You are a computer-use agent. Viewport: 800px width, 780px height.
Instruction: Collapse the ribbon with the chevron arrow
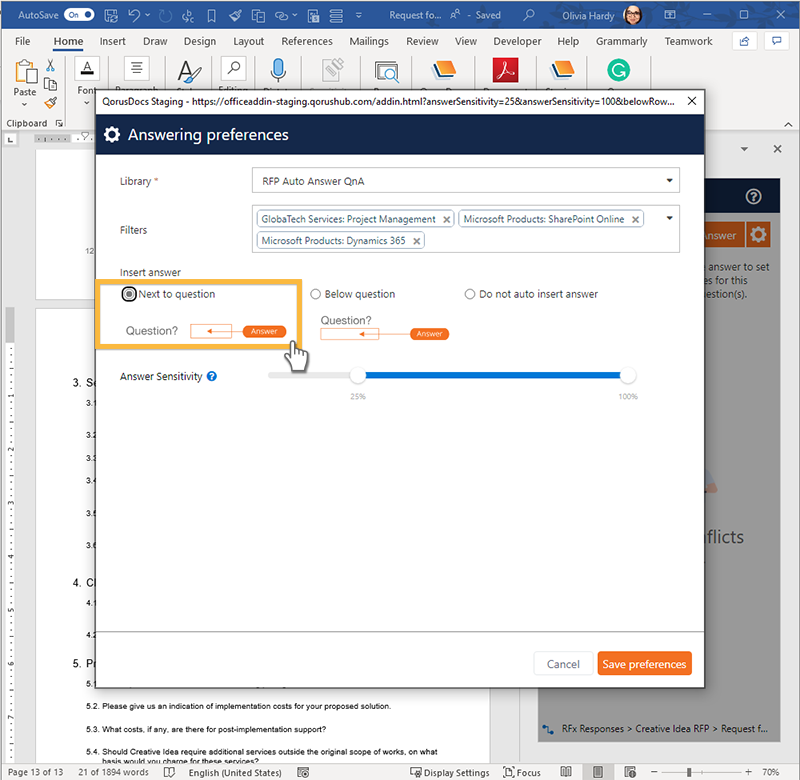tap(788, 124)
